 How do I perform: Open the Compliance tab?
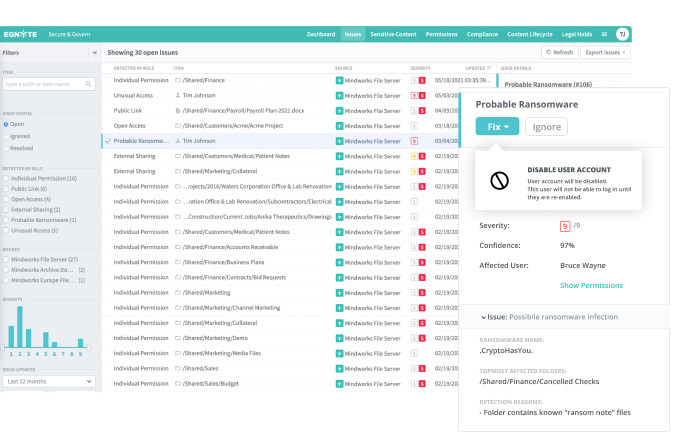pos(483,33)
